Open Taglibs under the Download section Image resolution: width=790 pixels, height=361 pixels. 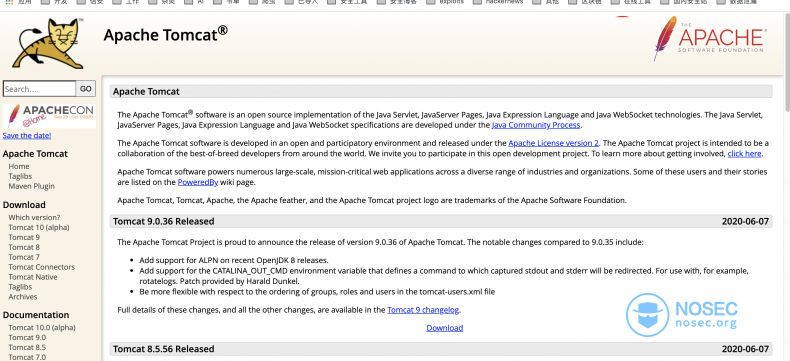(20, 286)
